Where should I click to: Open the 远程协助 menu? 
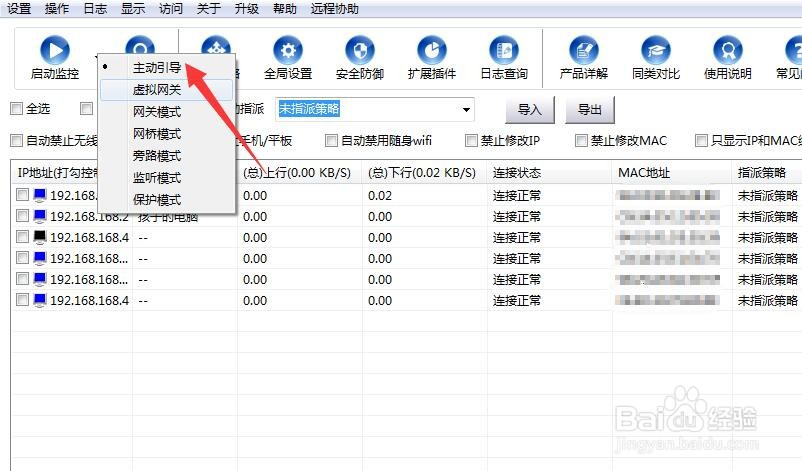335,9
